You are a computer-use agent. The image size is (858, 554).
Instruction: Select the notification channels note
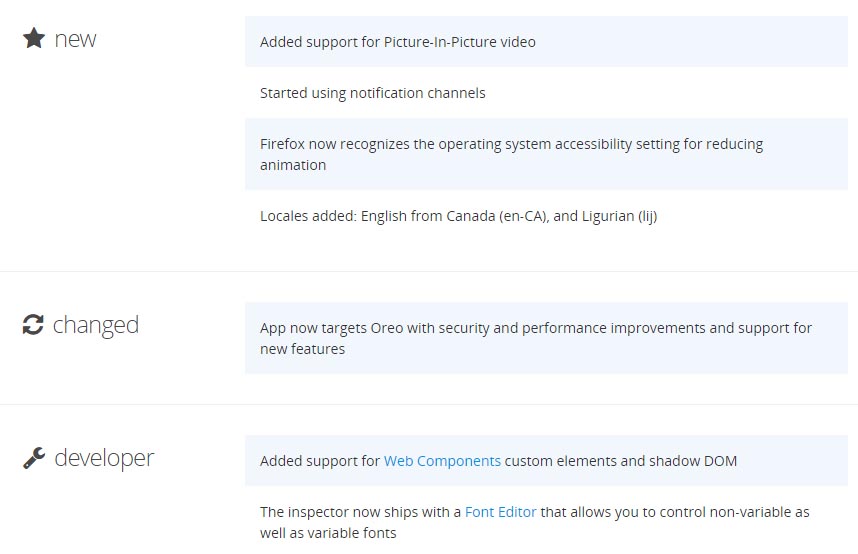click(546, 93)
